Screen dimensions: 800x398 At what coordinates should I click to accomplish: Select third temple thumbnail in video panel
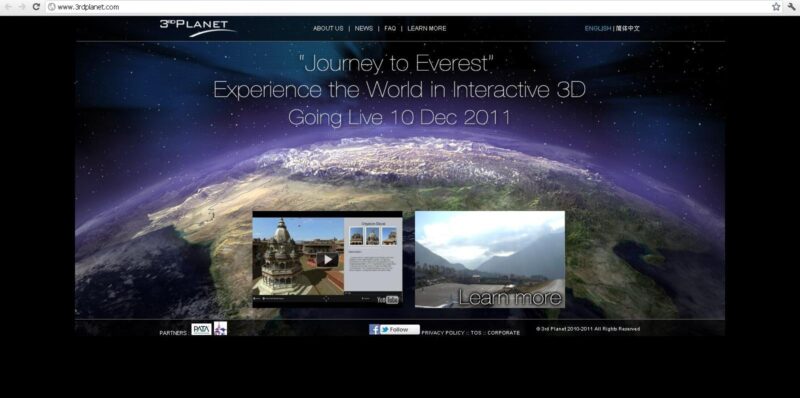(390, 236)
